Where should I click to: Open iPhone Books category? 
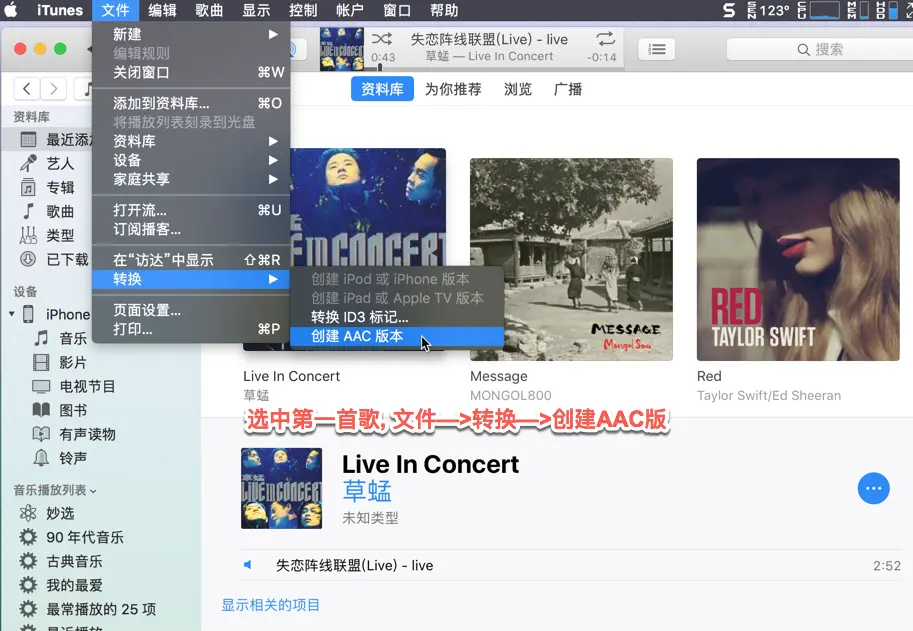click(x=61, y=410)
